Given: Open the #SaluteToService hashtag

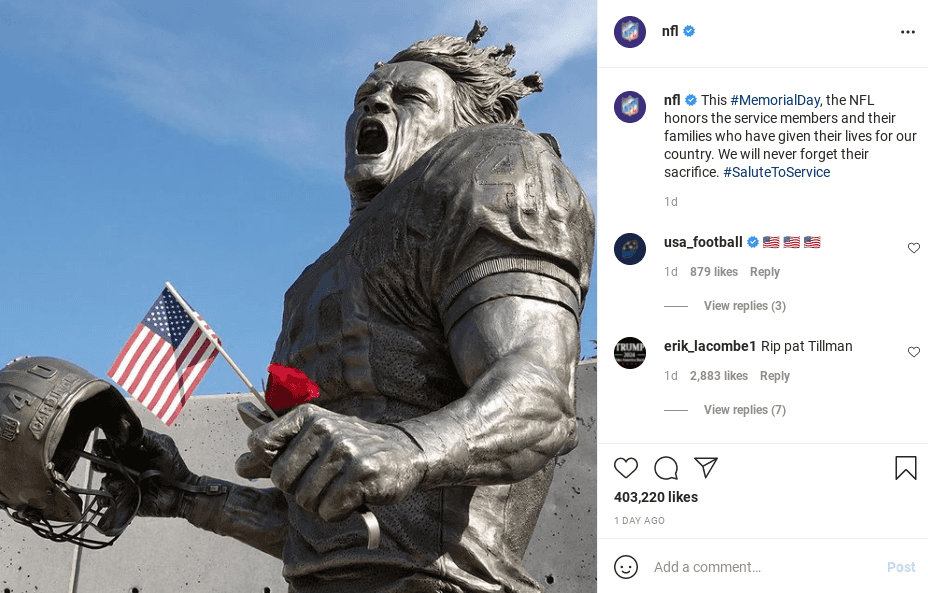Looking at the screenshot, I should coord(776,172).
